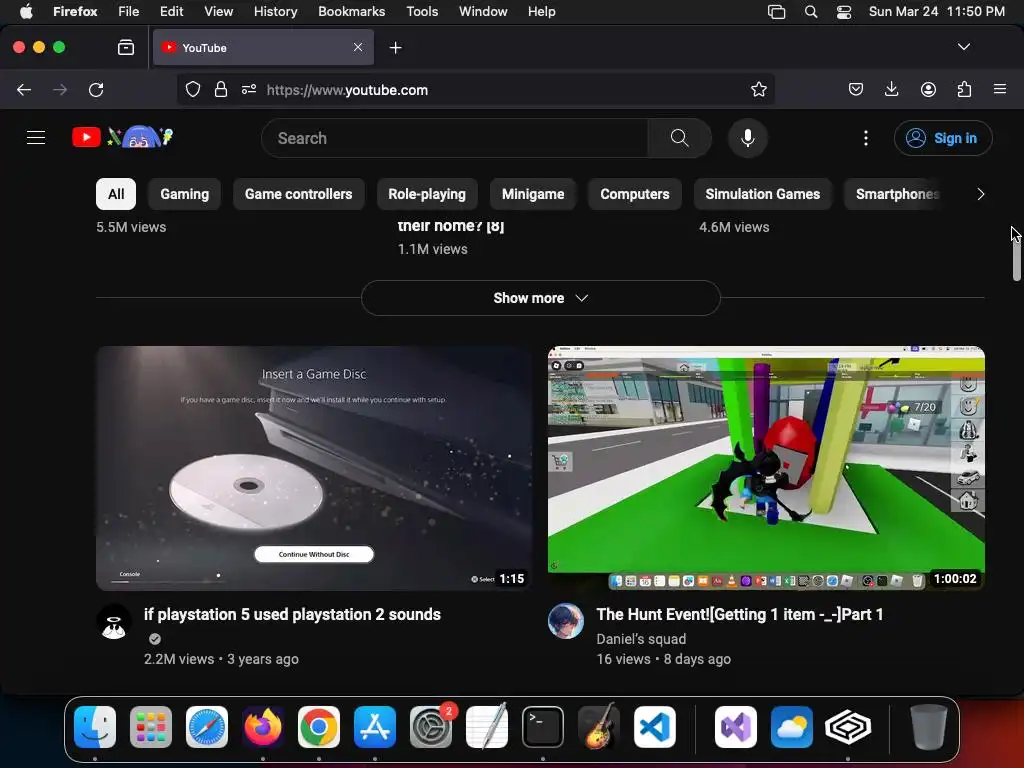1024x768 pixels.
Task: Open the PlayStation video channel avatar
Action: point(114,621)
